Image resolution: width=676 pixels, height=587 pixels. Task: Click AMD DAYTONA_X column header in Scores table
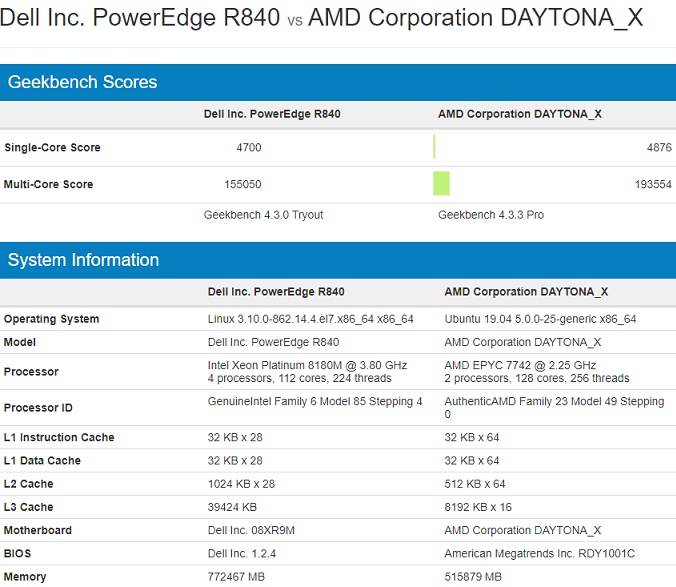click(x=520, y=114)
